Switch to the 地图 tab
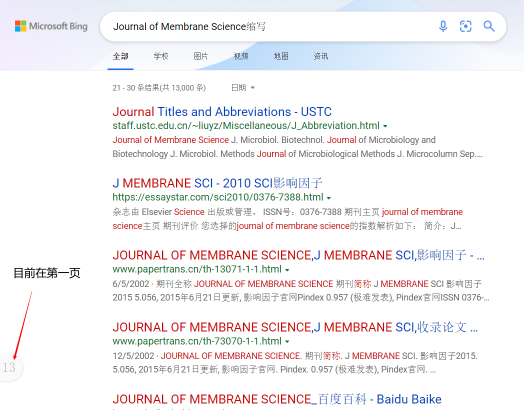The image size is (524, 410). tap(281, 56)
